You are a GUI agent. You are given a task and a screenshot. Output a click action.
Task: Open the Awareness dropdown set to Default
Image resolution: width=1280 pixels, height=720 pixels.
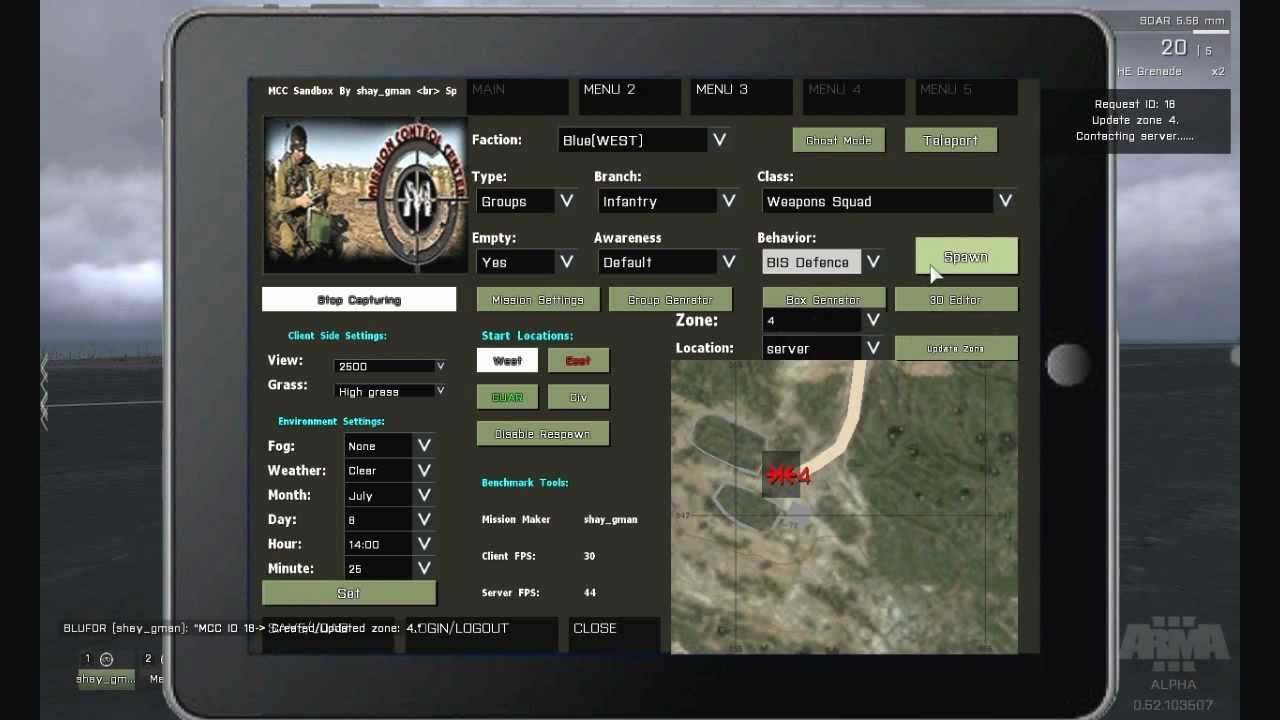click(668, 262)
